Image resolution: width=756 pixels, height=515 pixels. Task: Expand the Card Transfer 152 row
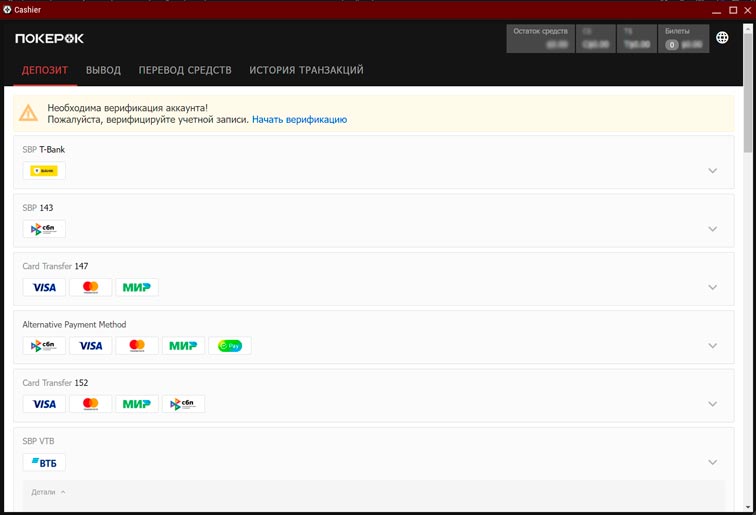[713, 404]
